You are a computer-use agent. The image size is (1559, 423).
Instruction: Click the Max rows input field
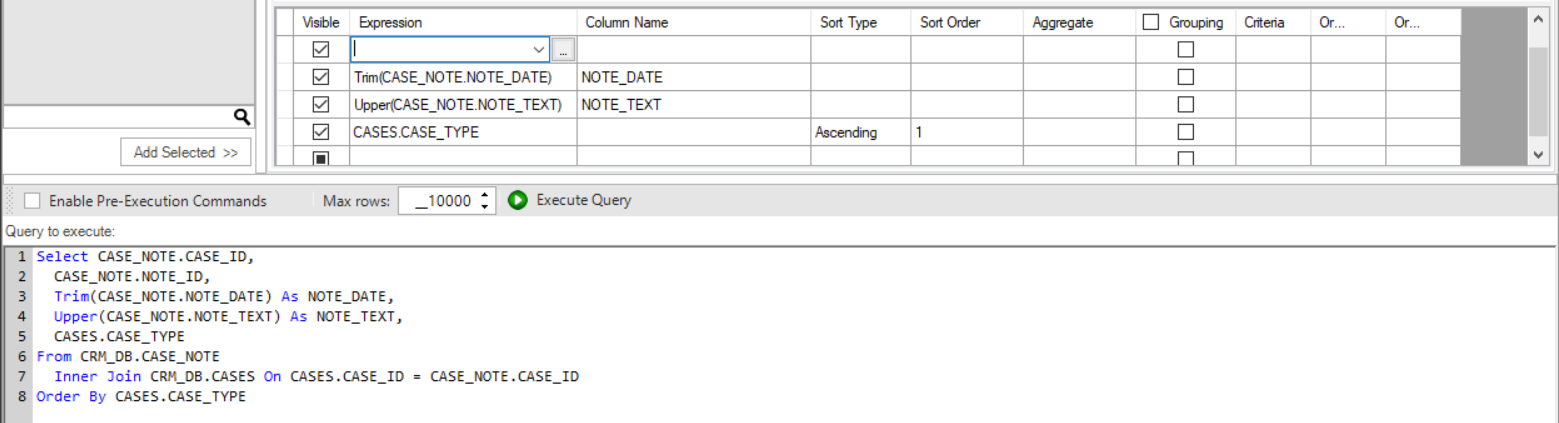[438, 201]
